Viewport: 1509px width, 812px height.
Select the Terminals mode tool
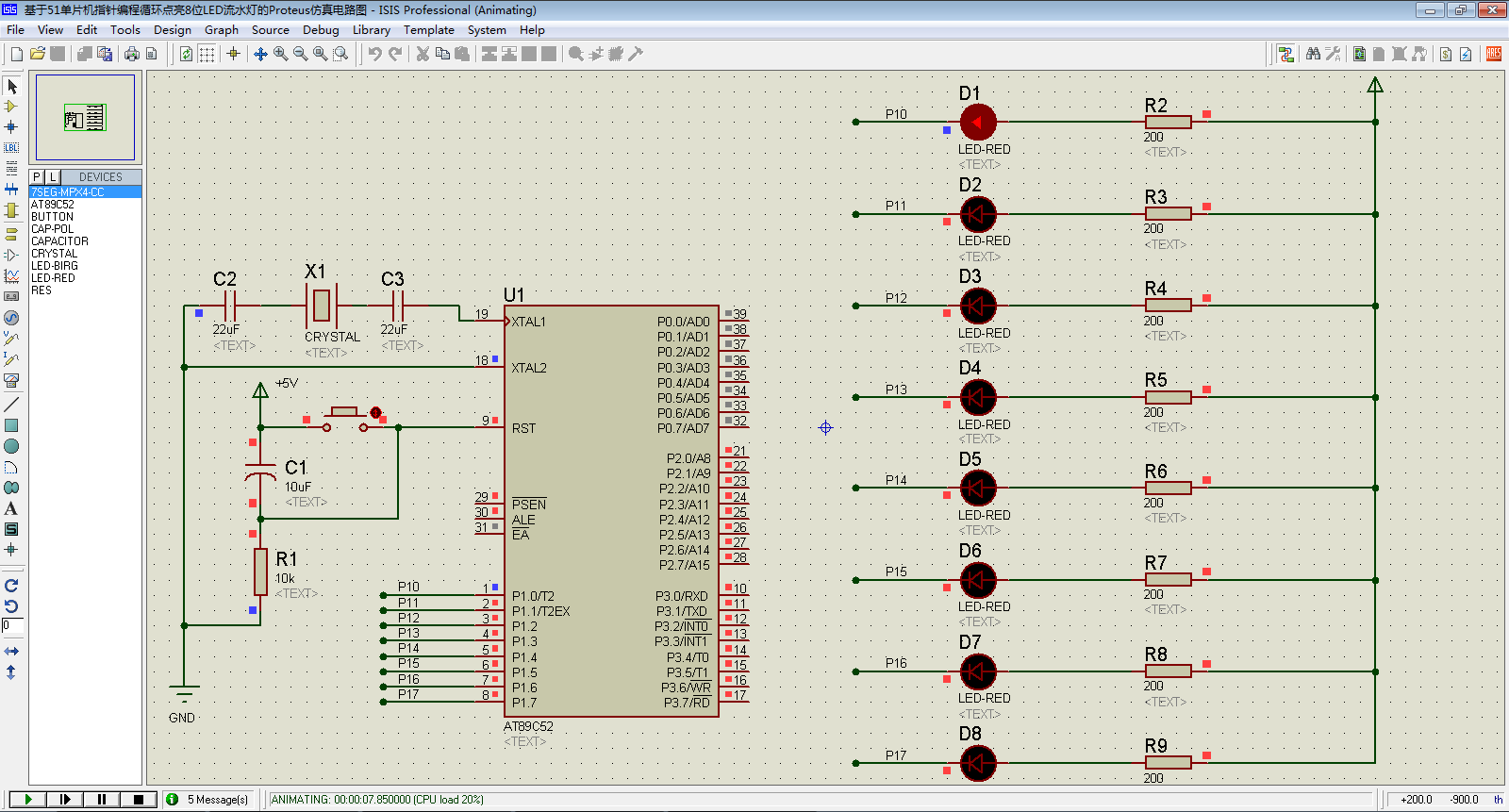11,234
